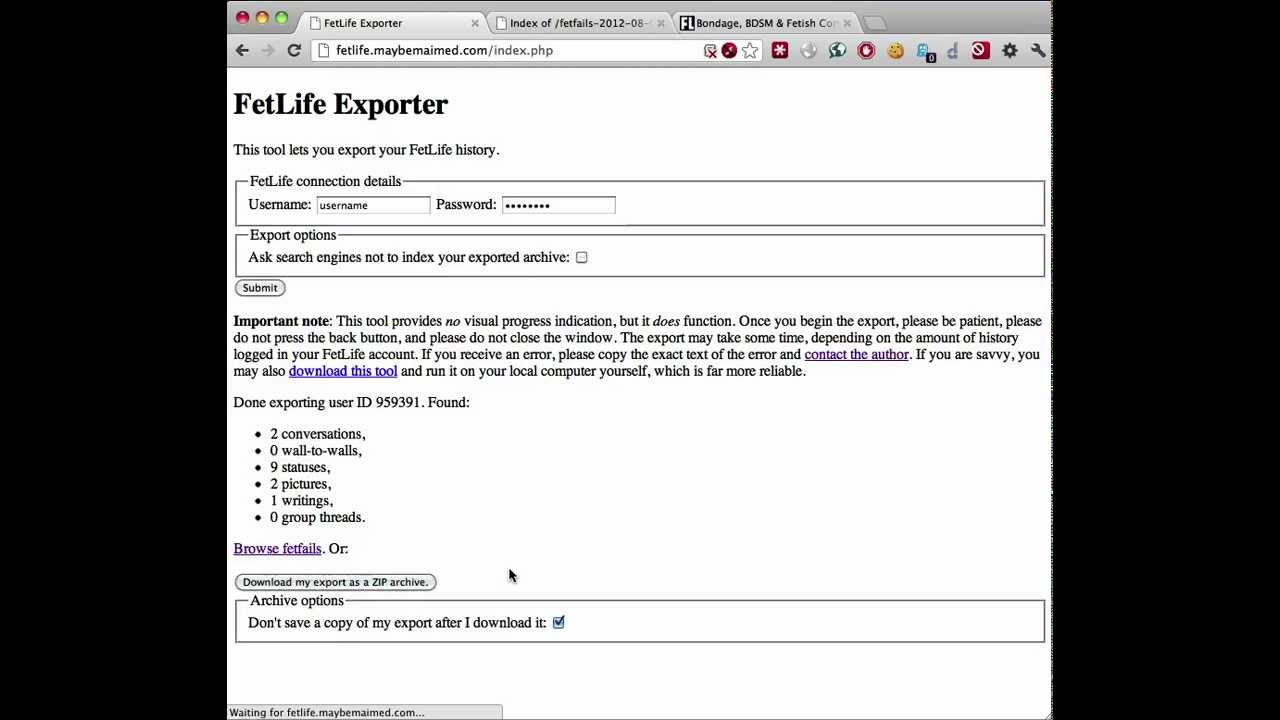Click Download my export as a ZIP archive
This screenshot has height=720, width=1280.
(335, 582)
